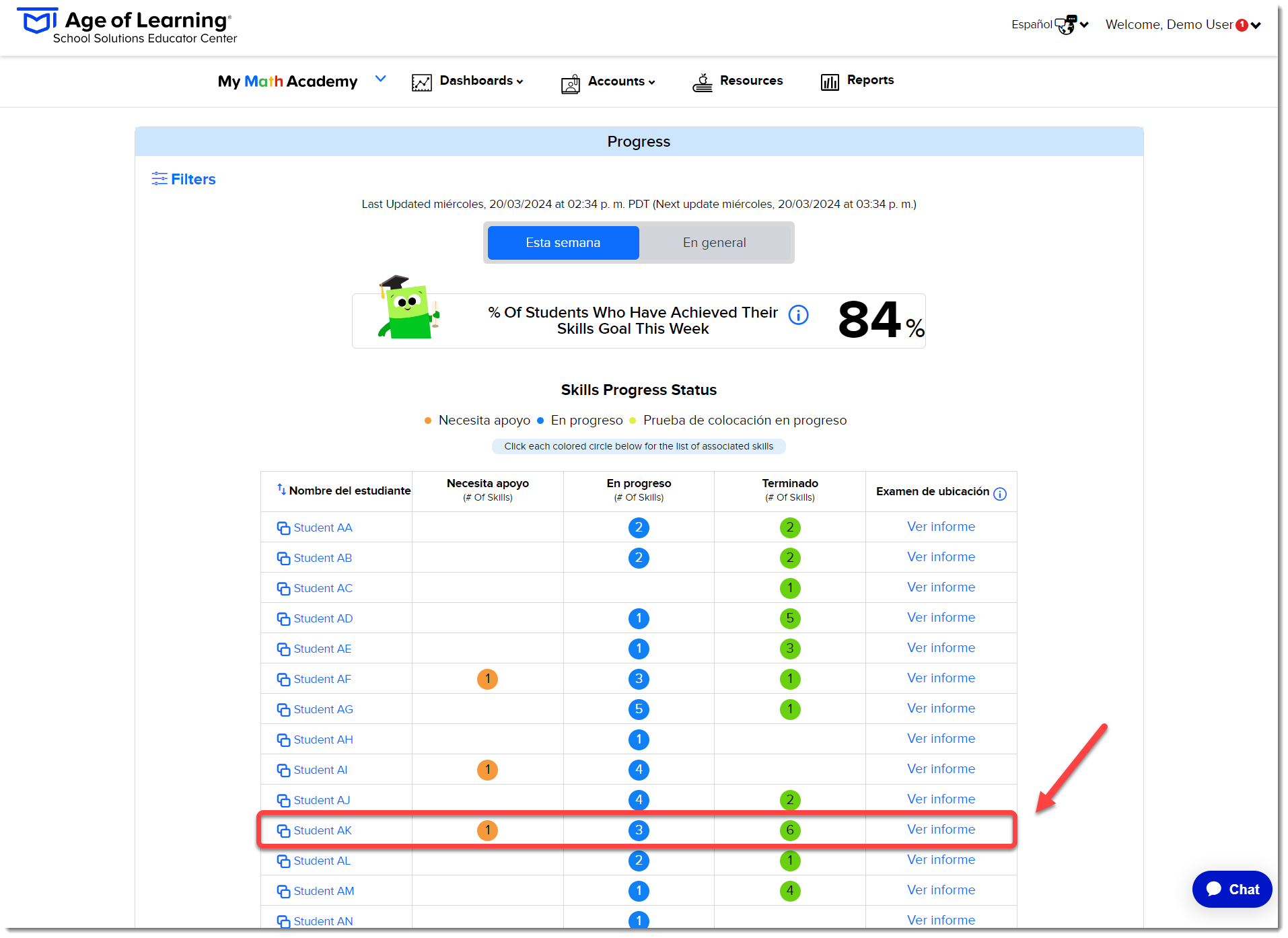
Task: Select the Esta semana tab
Action: click(x=563, y=243)
